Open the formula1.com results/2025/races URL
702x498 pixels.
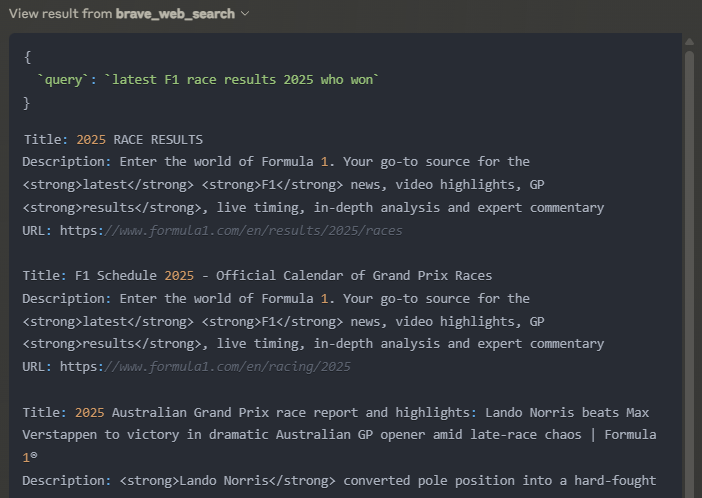tap(231, 231)
